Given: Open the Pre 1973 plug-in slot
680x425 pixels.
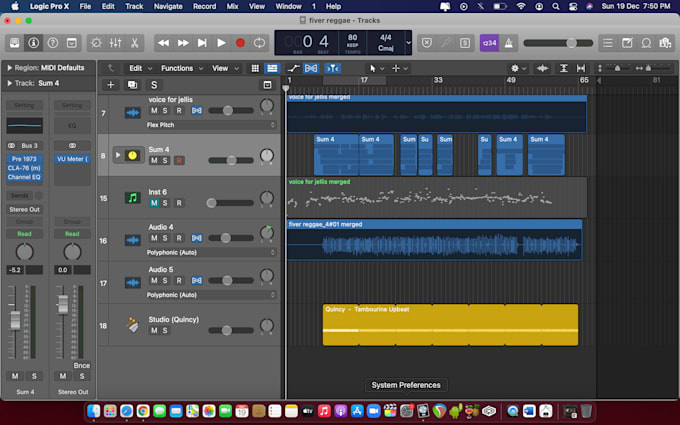Looking at the screenshot, I should click(24, 159).
